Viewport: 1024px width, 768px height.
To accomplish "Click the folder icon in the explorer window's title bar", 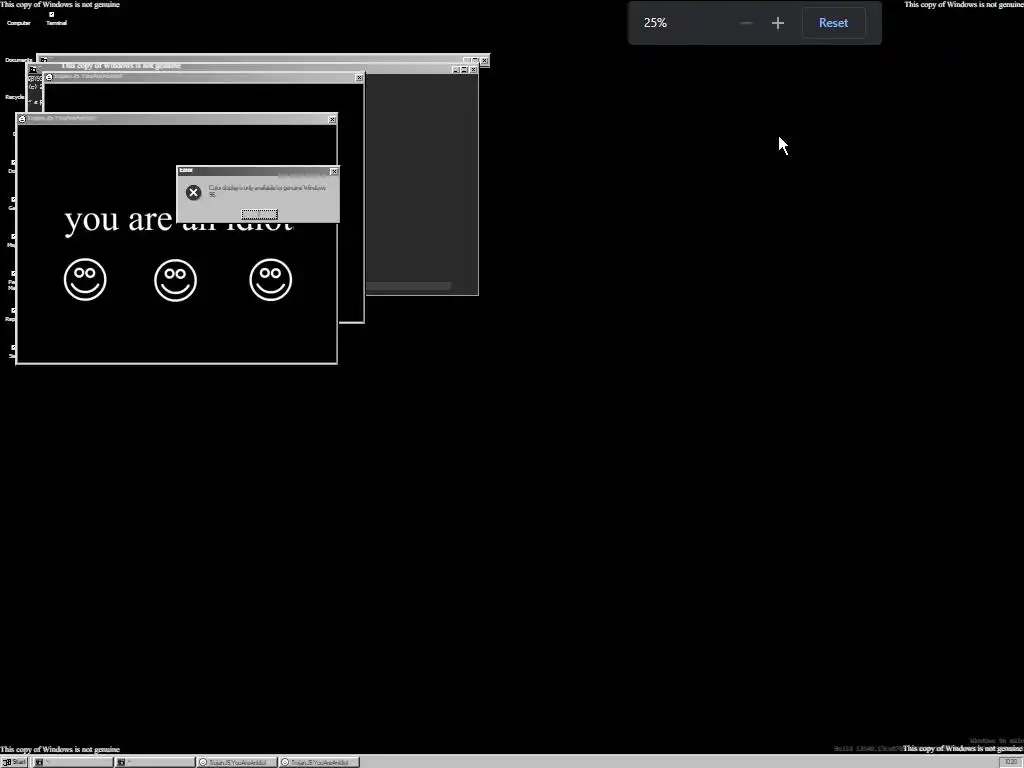I will coord(44,60).
